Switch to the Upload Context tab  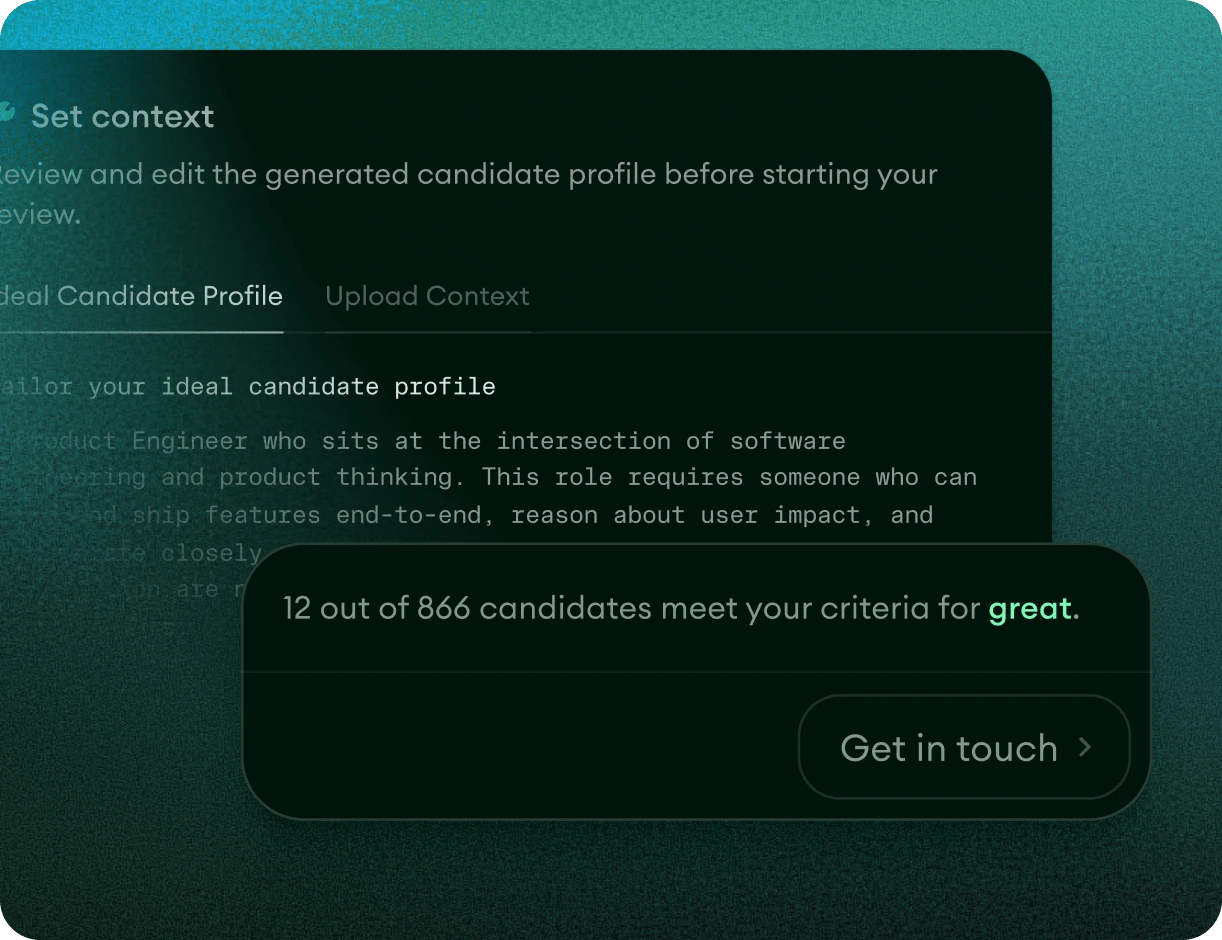tap(427, 296)
